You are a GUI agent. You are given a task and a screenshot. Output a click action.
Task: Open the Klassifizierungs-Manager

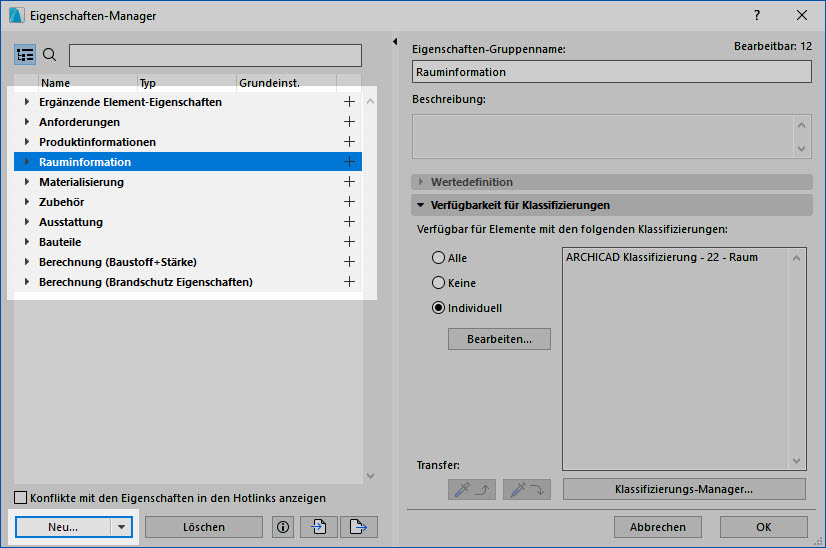coord(684,489)
